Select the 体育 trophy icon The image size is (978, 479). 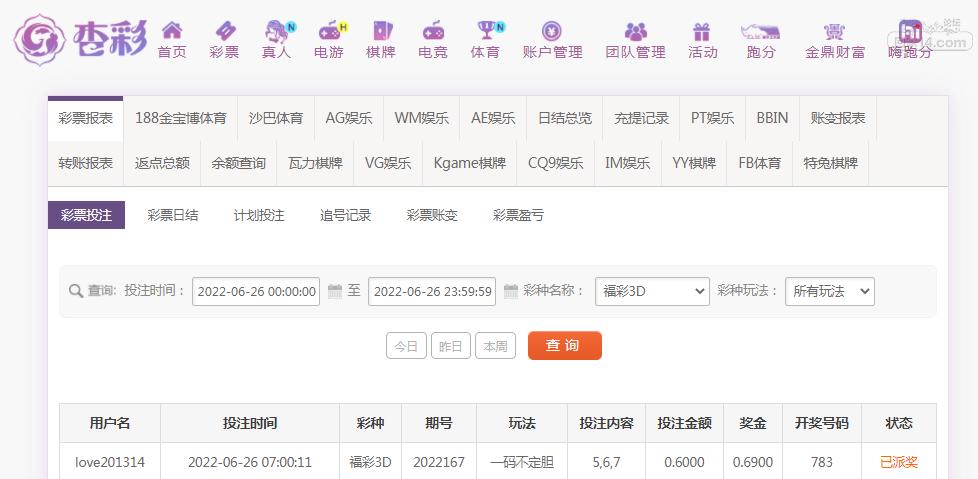tap(486, 32)
